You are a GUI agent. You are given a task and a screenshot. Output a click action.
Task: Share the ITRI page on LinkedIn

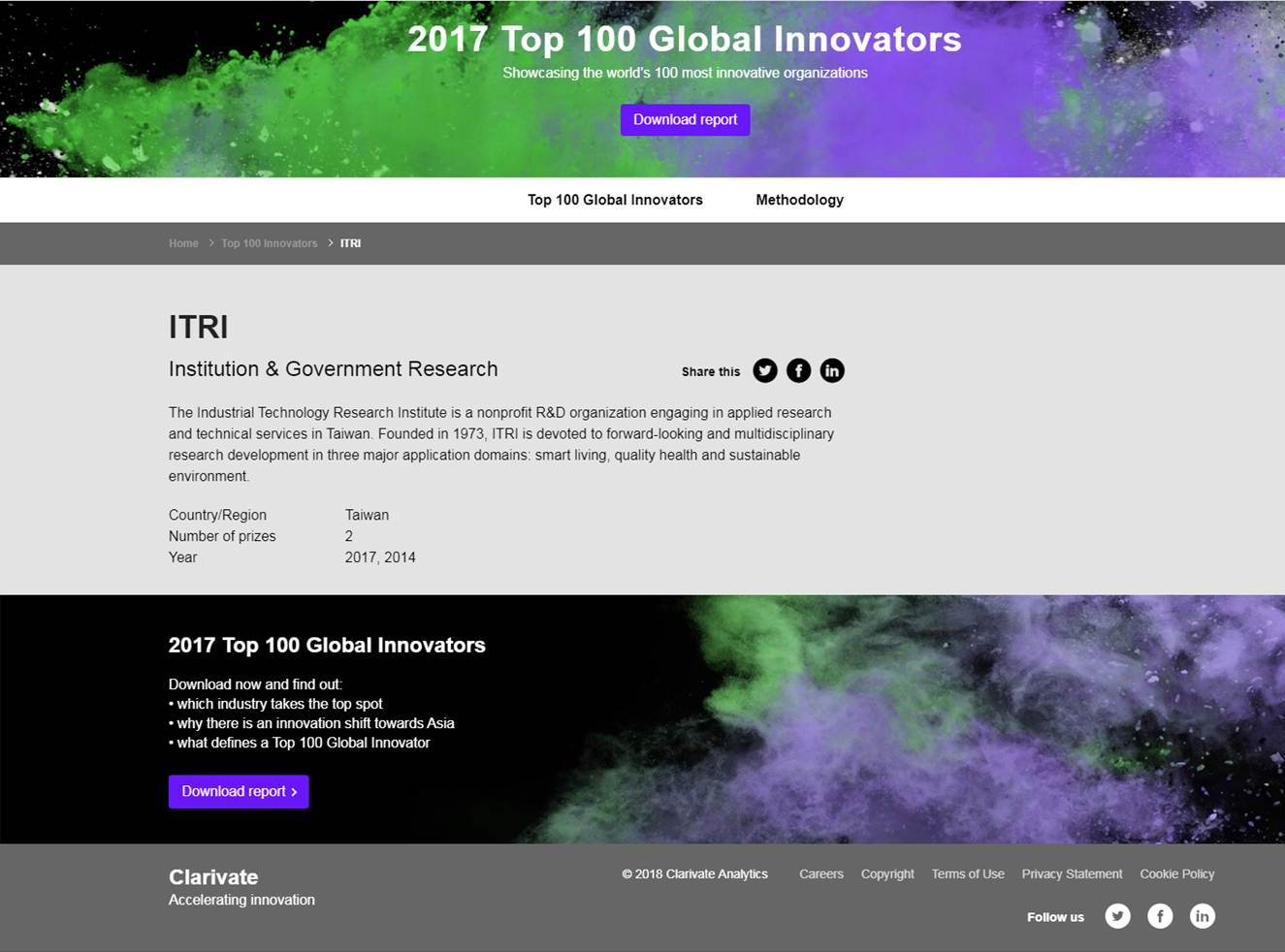(832, 370)
